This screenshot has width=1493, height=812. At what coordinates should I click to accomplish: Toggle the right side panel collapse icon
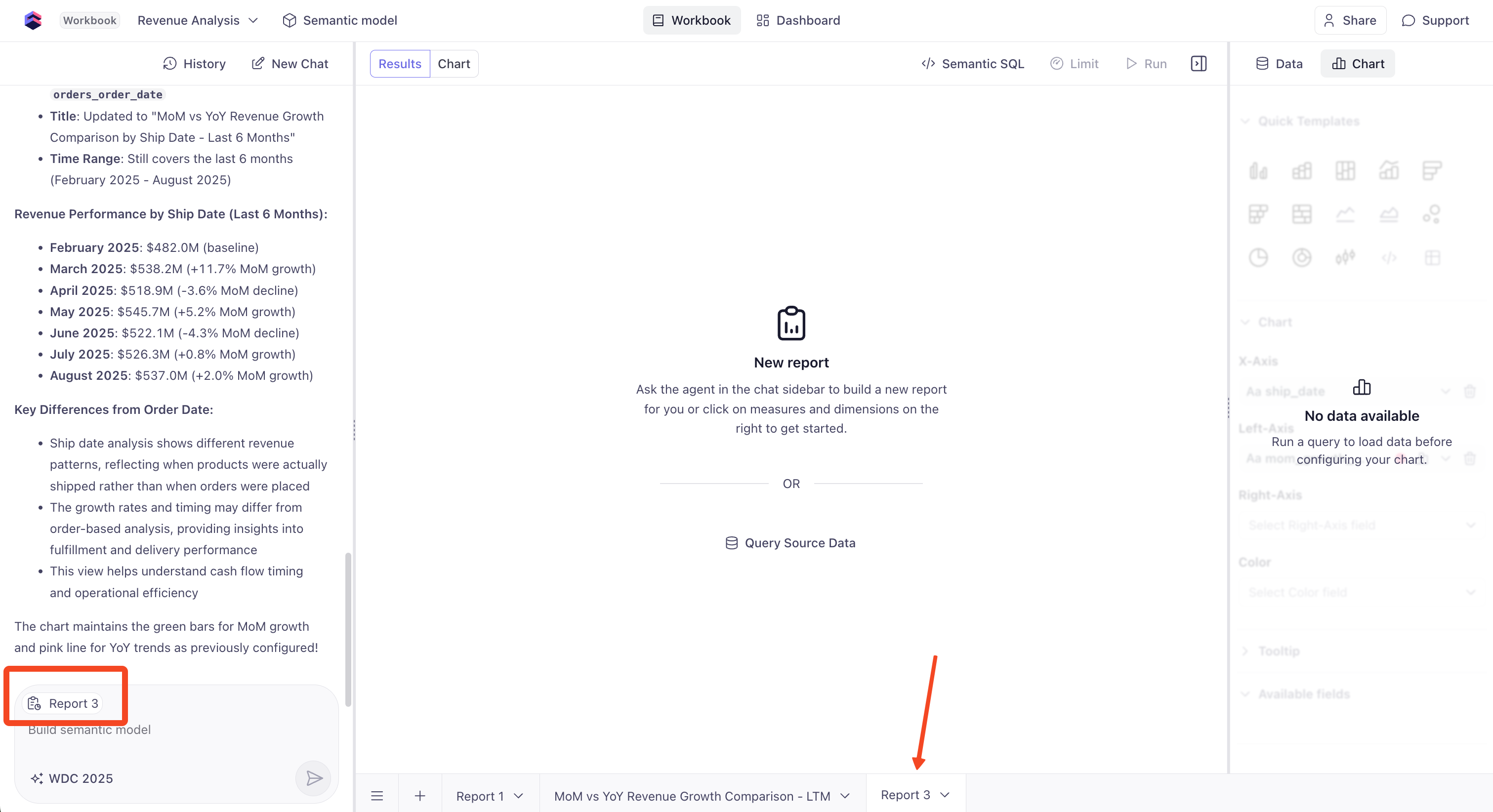(1198, 64)
